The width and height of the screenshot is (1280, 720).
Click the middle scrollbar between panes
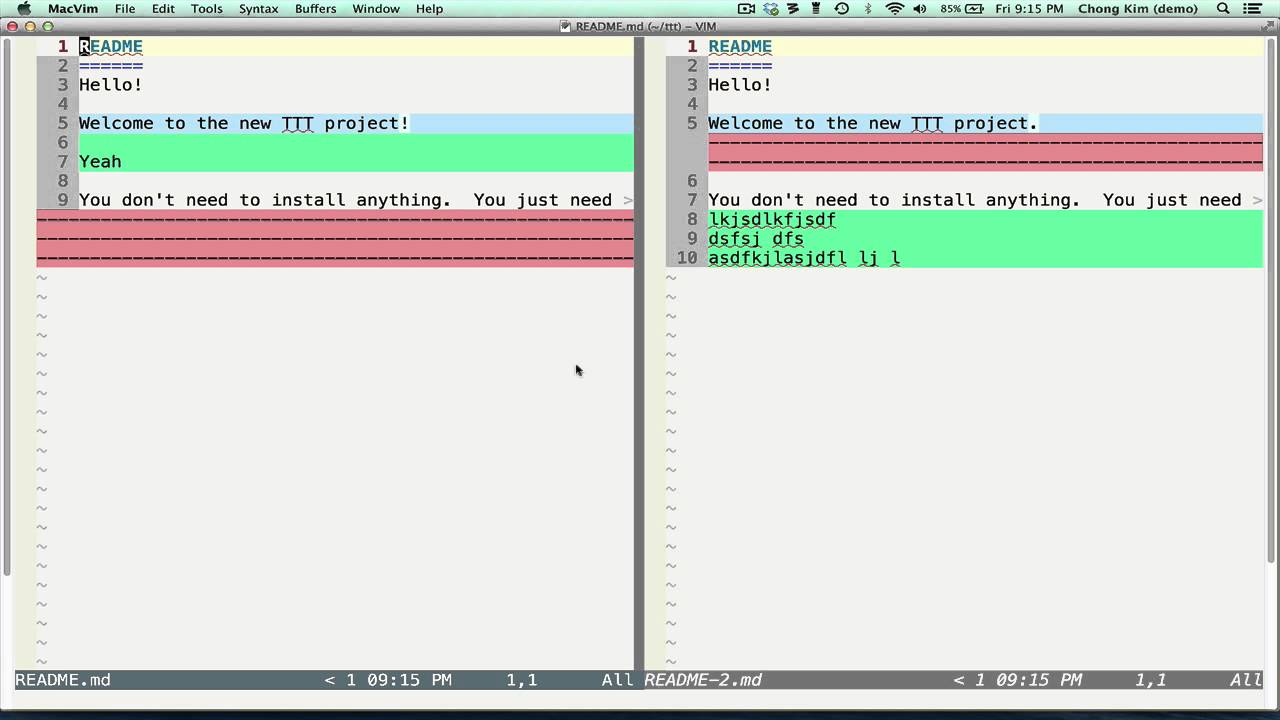pos(639,353)
